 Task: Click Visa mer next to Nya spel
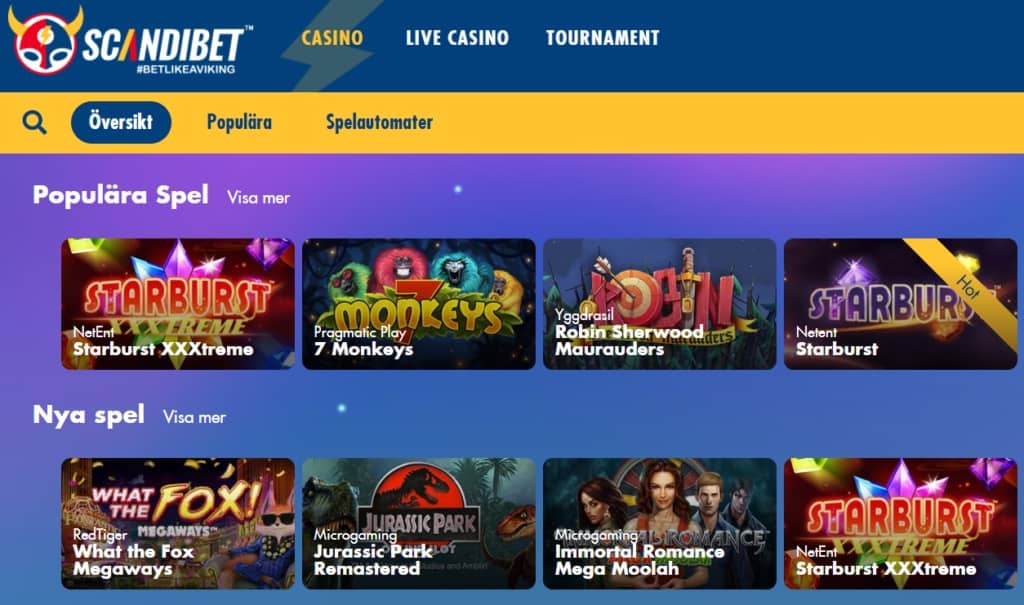pyautogui.click(x=195, y=417)
